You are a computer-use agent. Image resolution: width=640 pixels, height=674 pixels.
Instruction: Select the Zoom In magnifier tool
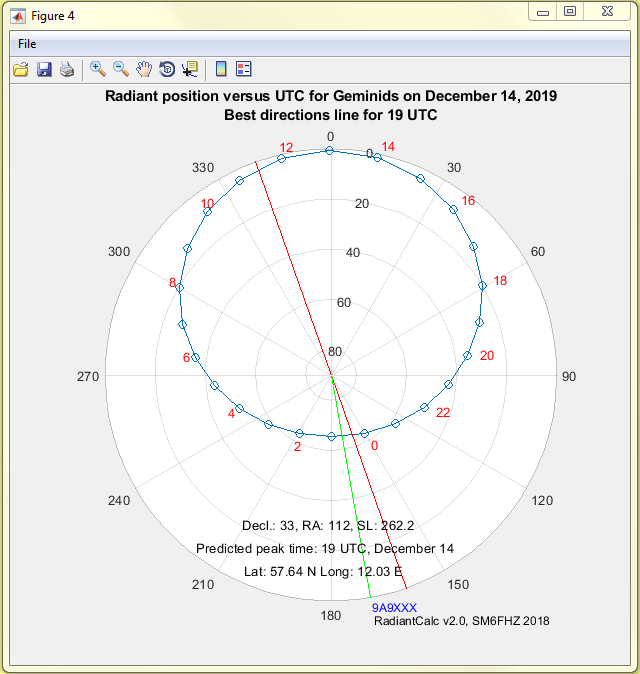click(x=98, y=69)
